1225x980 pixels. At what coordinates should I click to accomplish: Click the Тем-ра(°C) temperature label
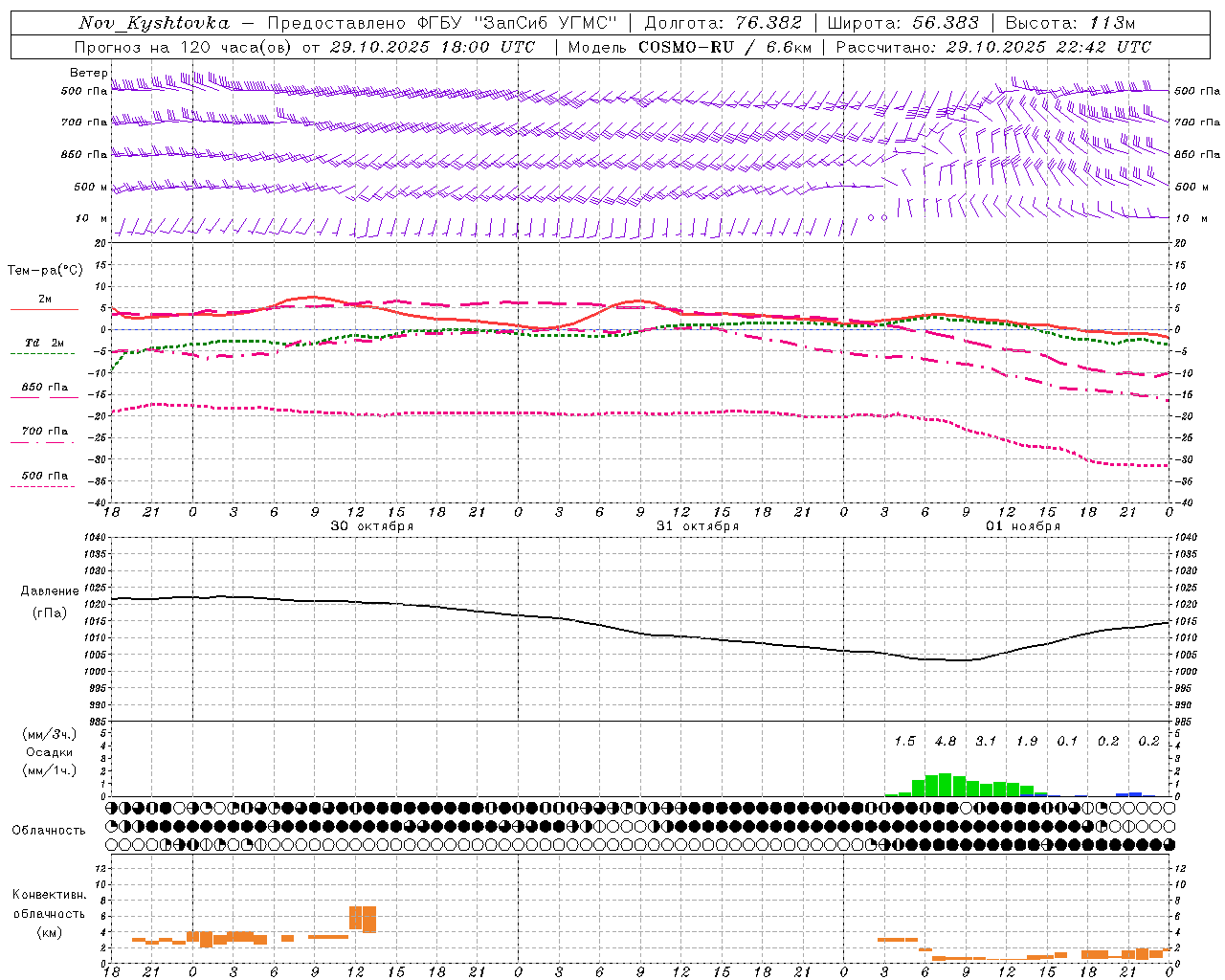[x=45, y=271]
